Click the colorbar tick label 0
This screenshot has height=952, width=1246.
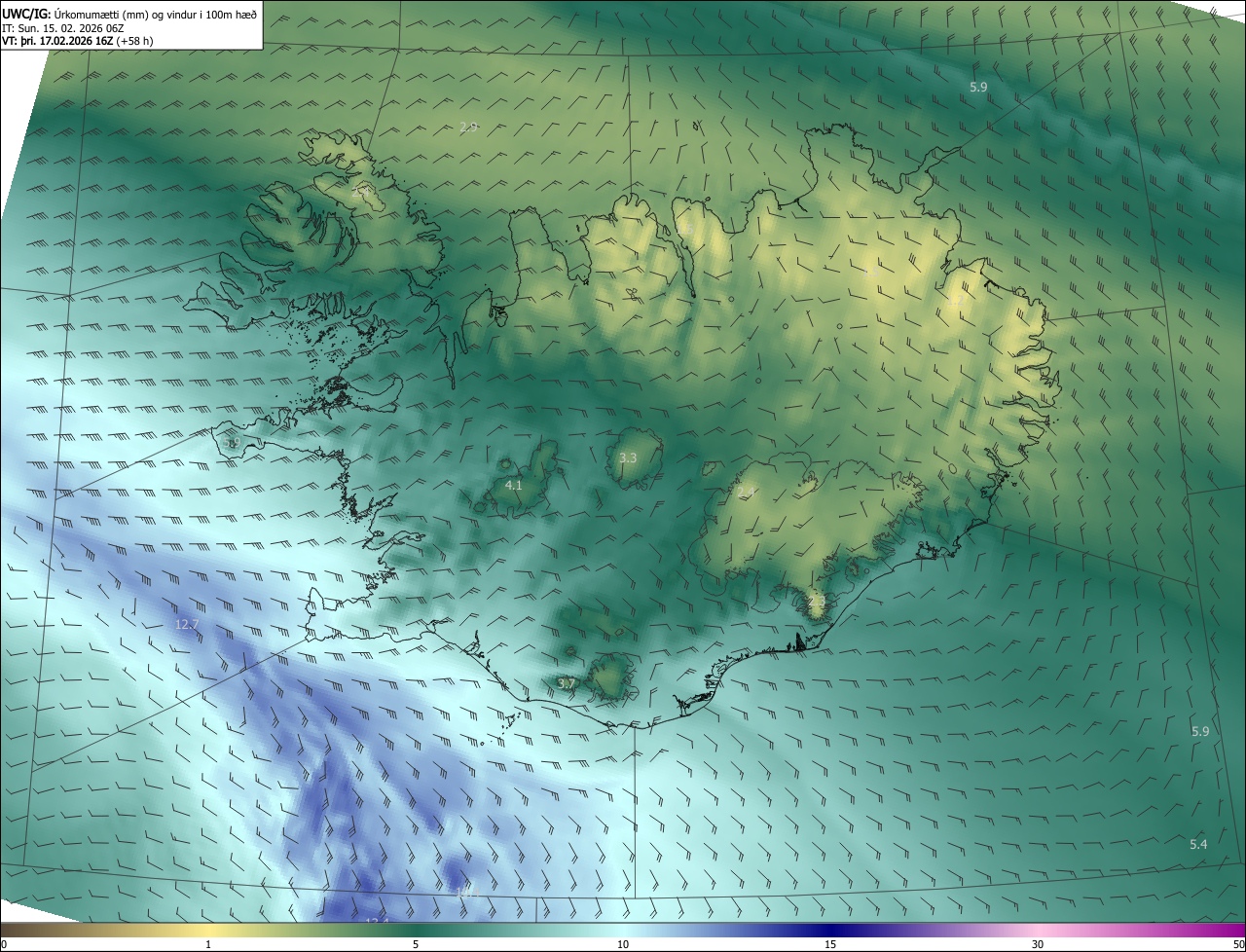tap(4, 945)
